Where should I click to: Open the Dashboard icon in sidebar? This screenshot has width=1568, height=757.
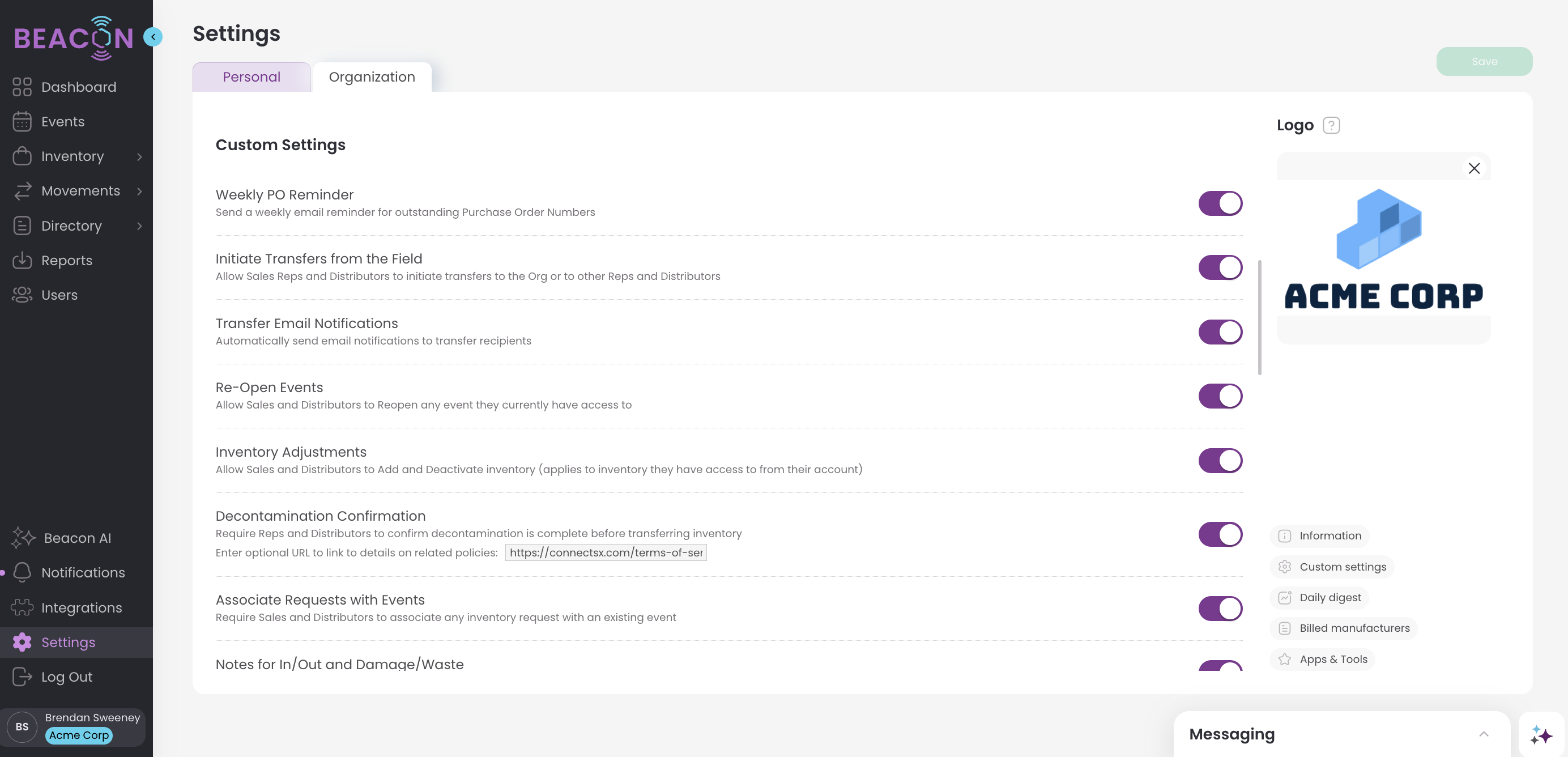click(x=22, y=87)
